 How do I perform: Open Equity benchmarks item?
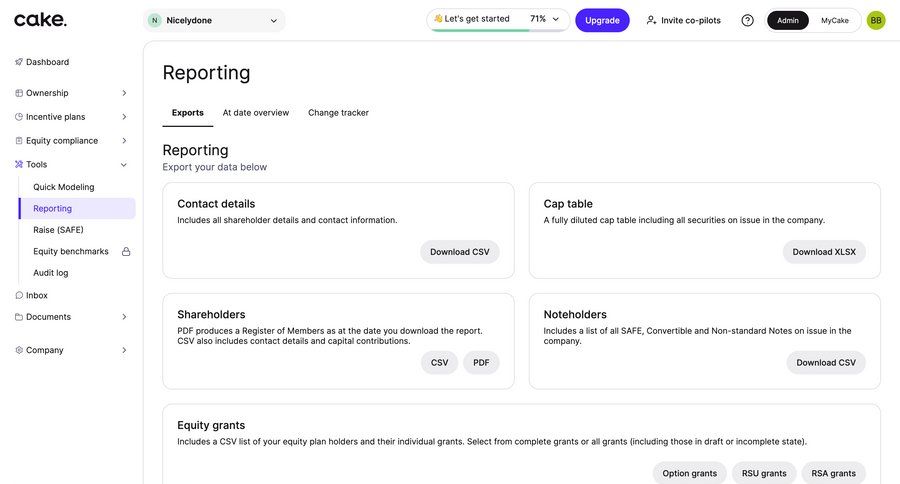(71, 251)
